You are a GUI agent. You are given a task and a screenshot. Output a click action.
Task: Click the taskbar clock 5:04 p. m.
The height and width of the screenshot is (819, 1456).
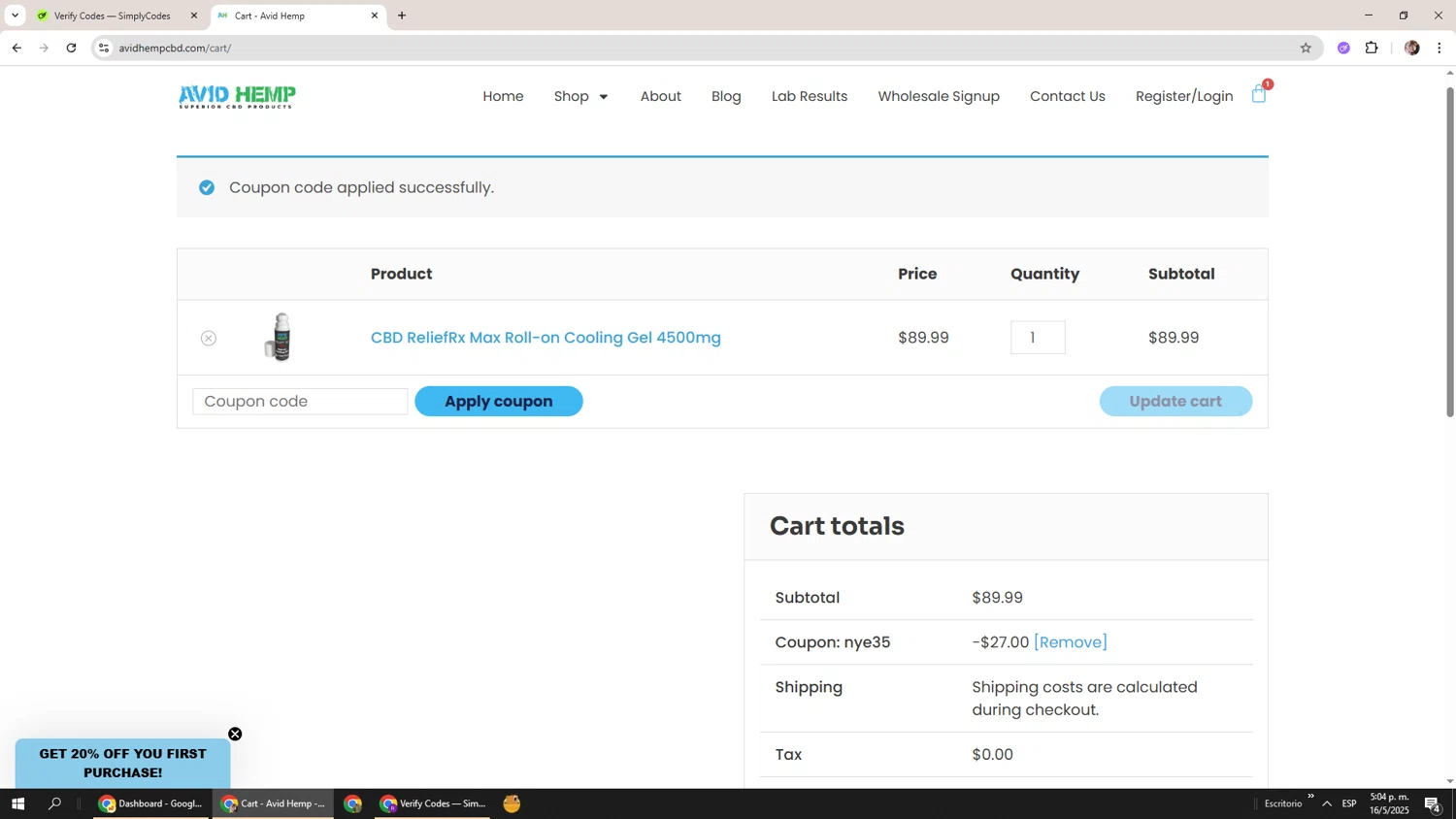click(x=1389, y=803)
